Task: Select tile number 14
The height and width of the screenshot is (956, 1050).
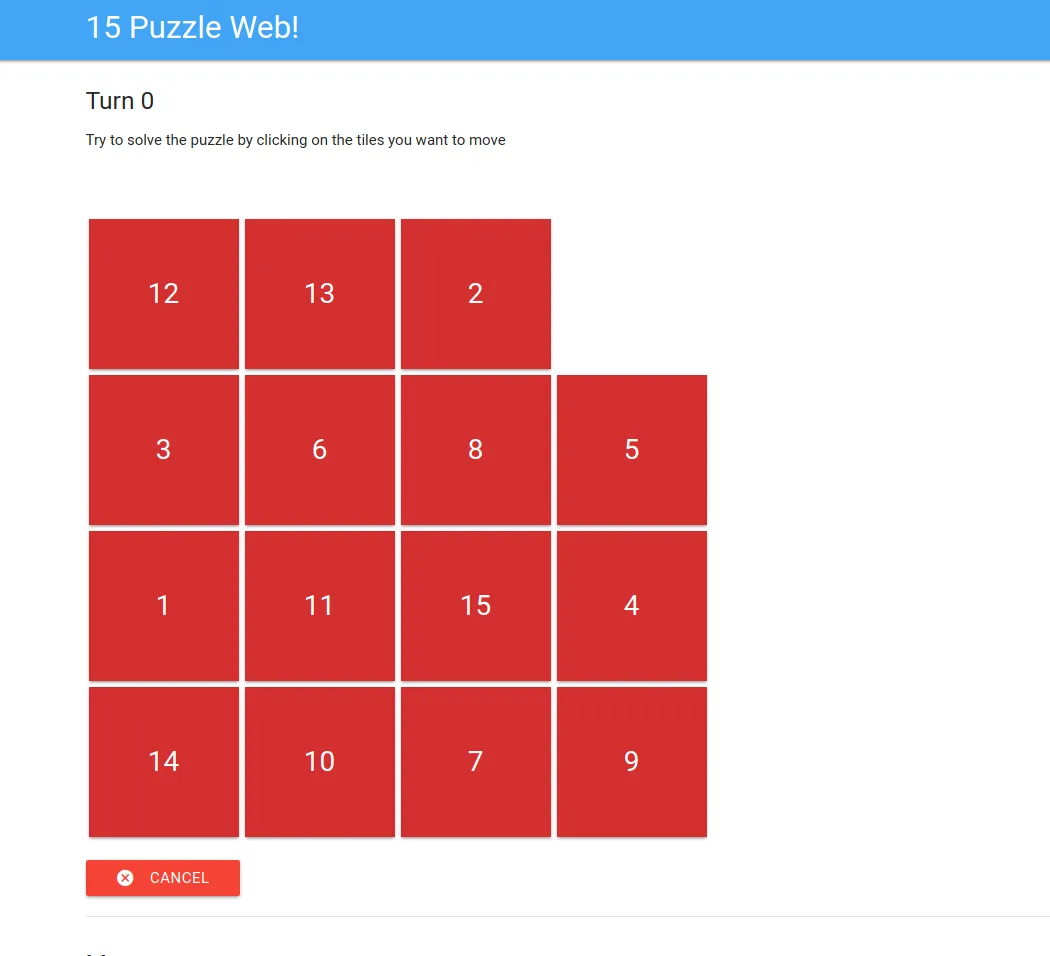Action: tap(164, 762)
